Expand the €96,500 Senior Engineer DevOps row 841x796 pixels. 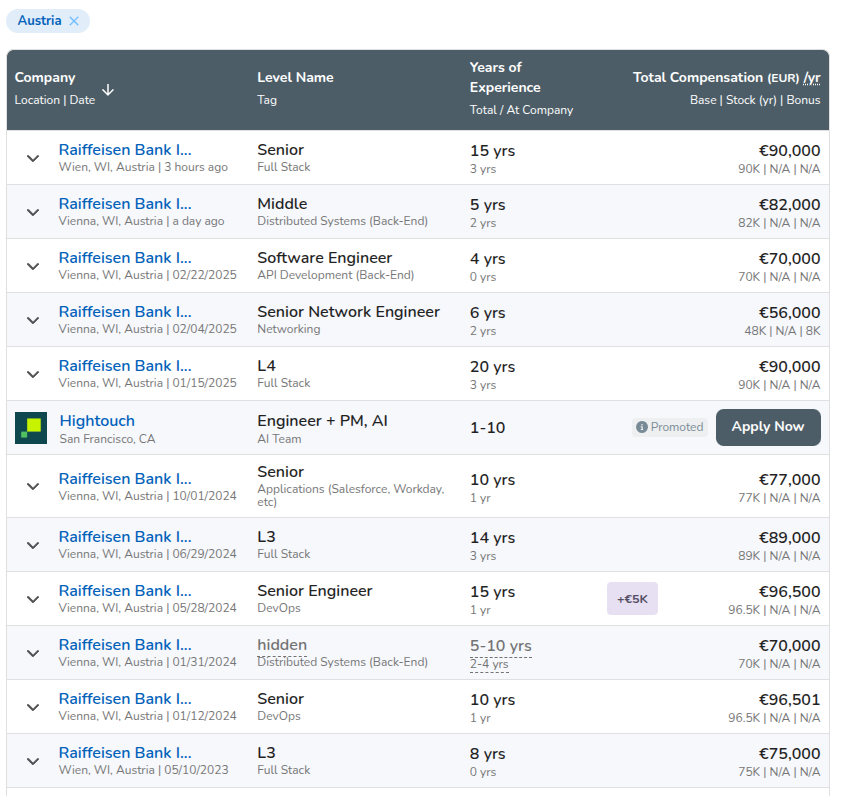33,599
